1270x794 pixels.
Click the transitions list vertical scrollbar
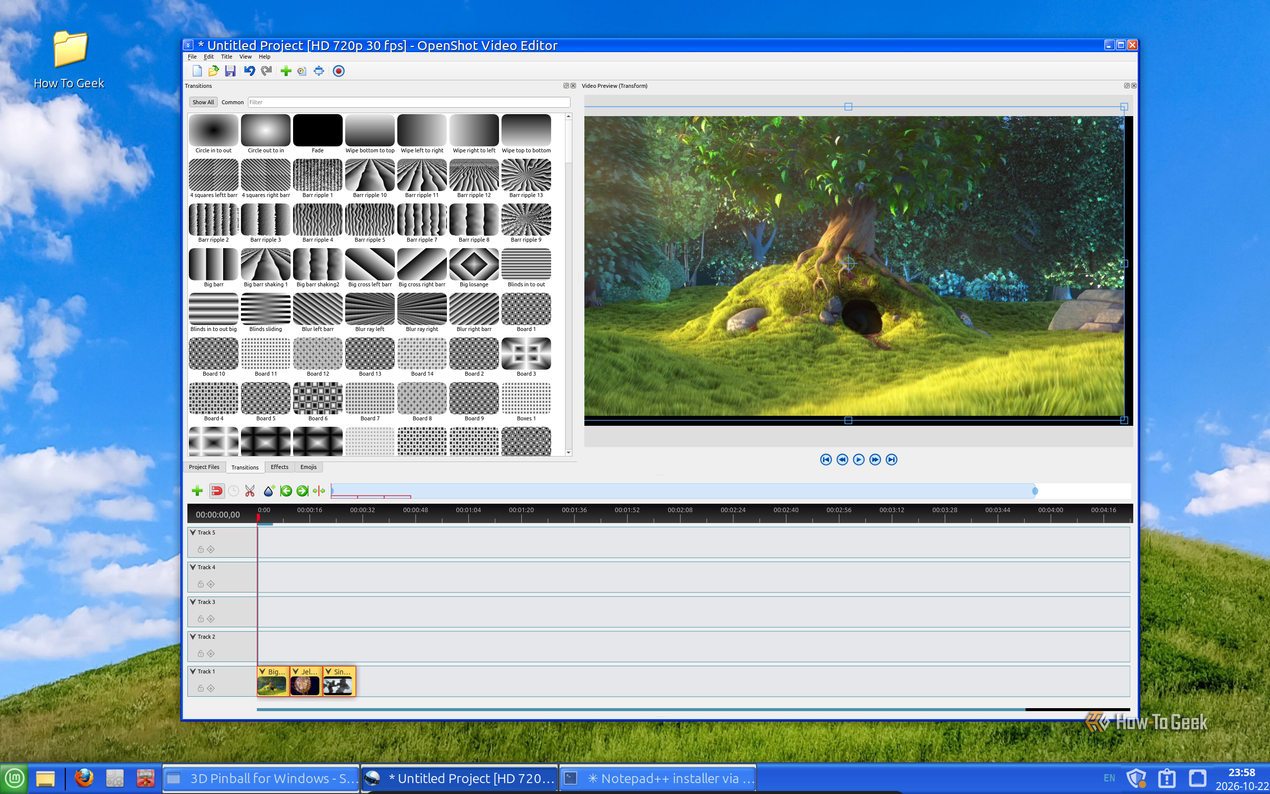coord(569,285)
